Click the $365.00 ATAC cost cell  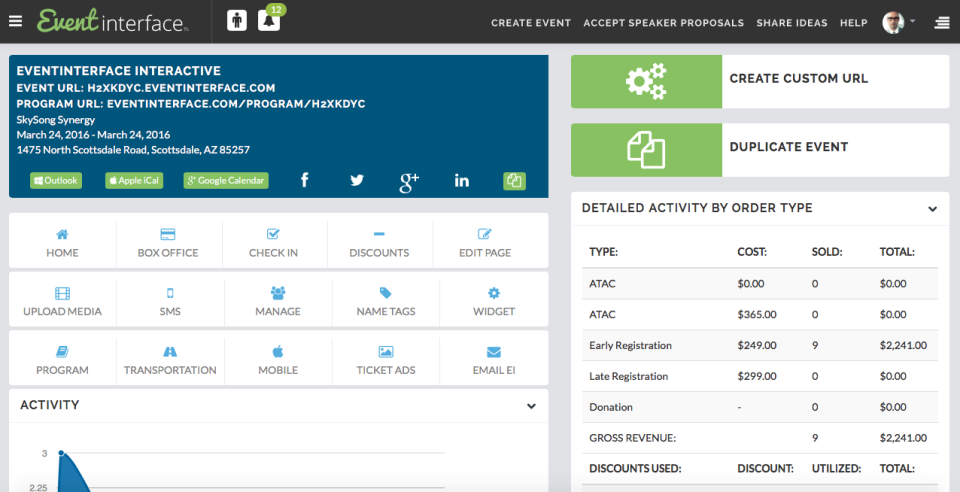pos(757,315)
